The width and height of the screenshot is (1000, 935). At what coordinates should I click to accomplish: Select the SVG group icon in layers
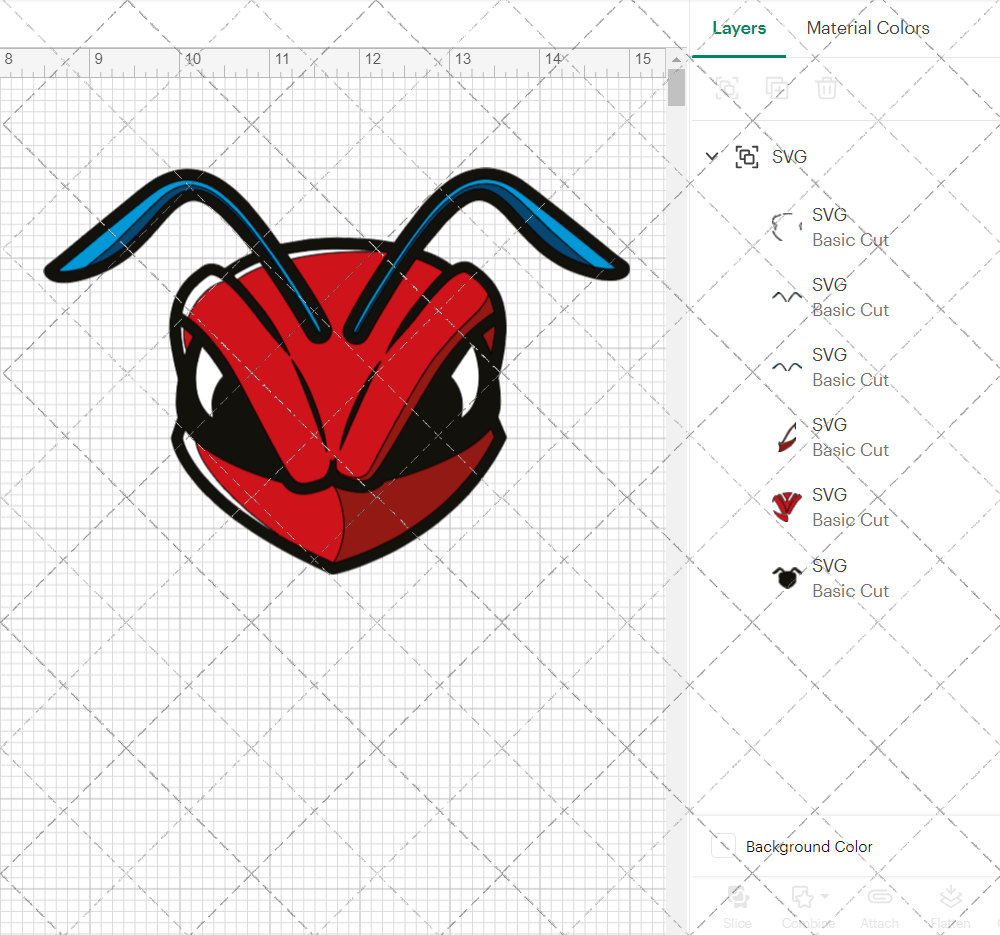tap(747, 157)
